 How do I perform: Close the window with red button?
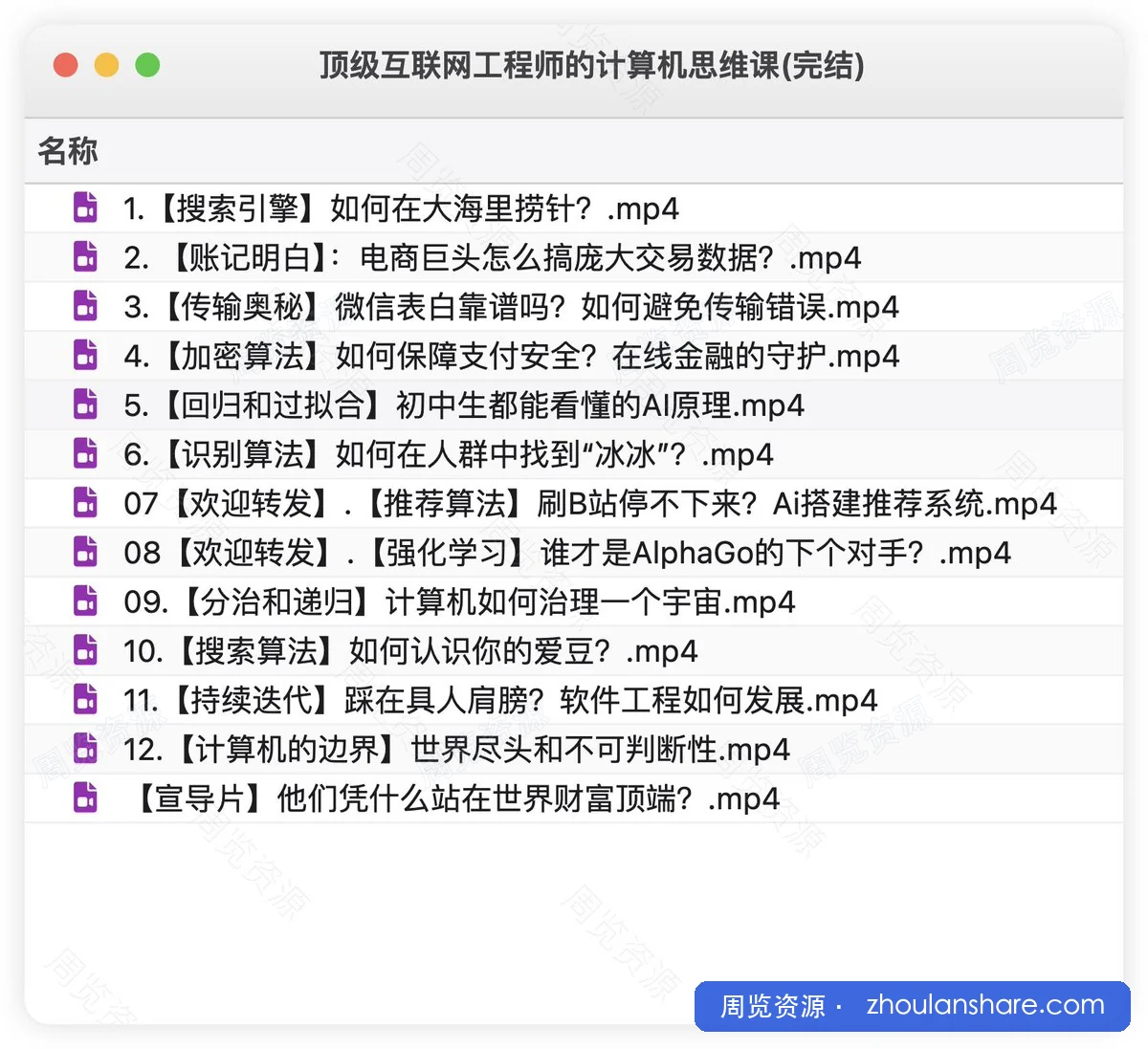tap(66, 65)
